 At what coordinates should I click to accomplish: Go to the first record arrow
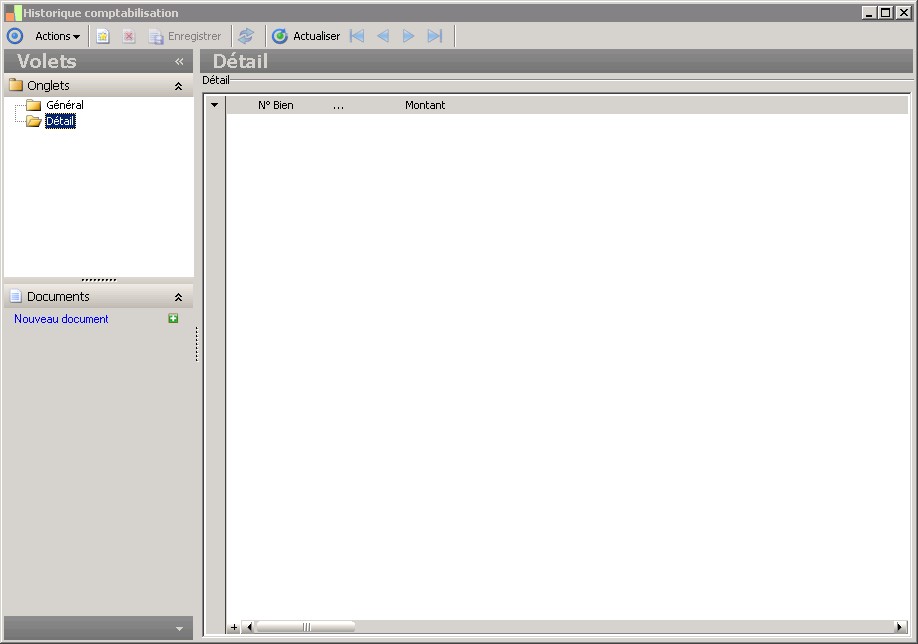click(x=357, y=36)
